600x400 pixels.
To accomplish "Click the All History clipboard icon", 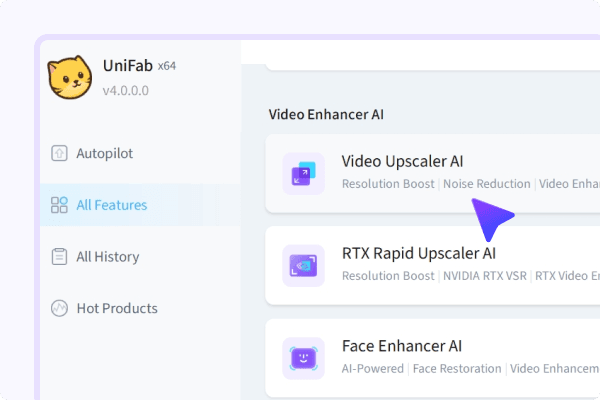I will 59,257.
